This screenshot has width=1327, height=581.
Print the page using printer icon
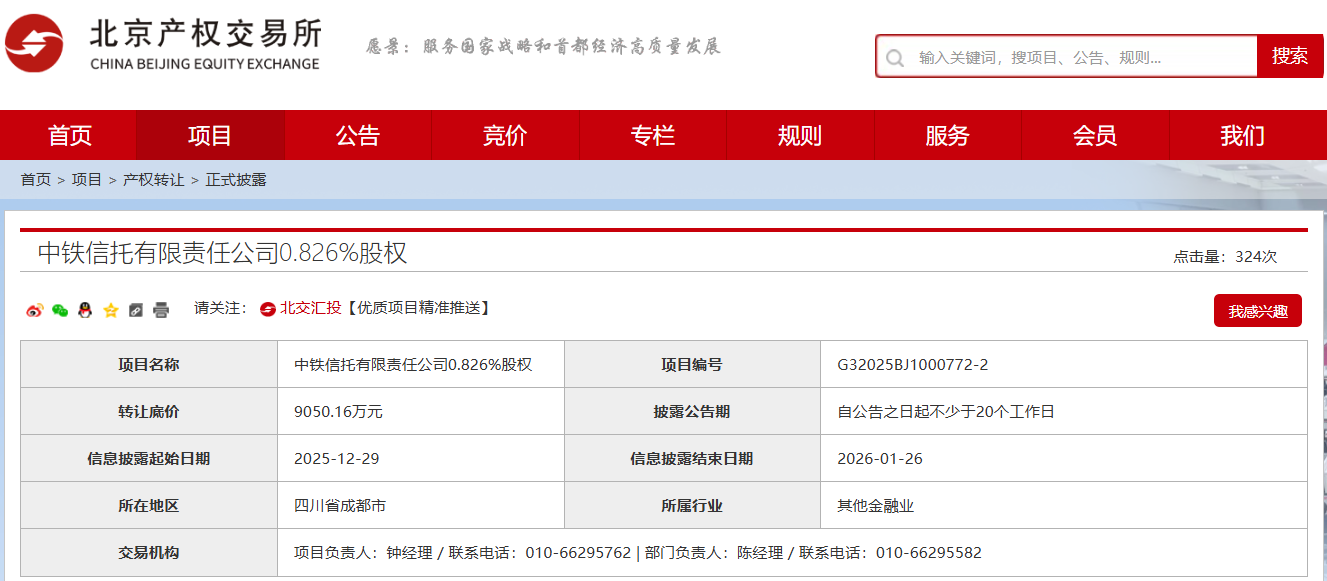pos(161,310)
